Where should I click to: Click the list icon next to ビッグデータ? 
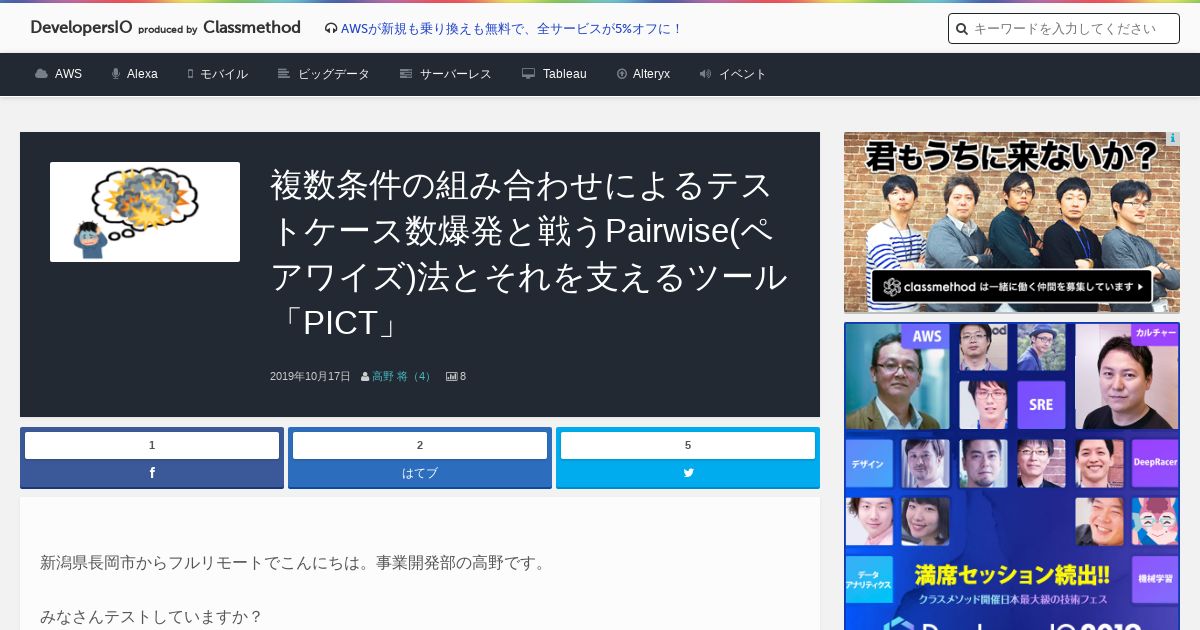[284, 74]
